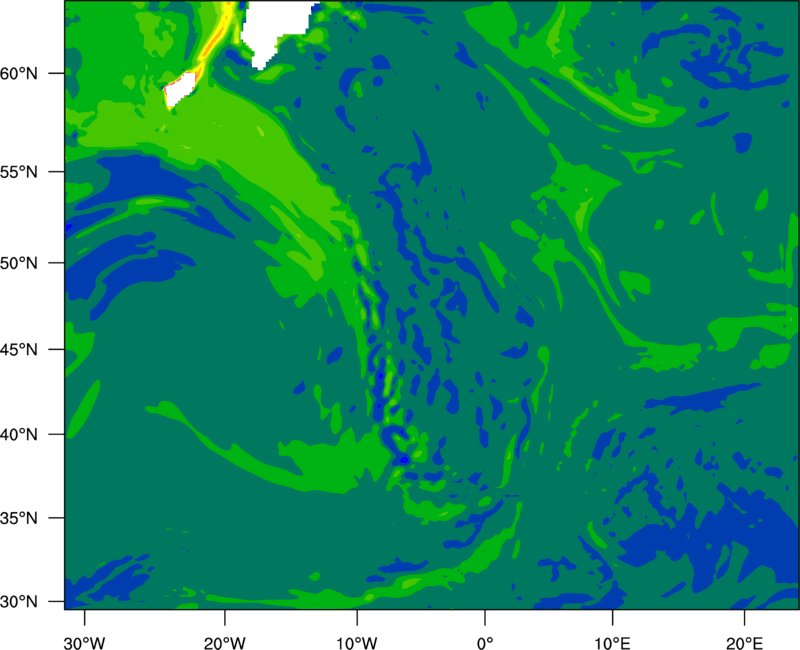Viewport: 800px width, 650px height.
Task: Click the 20°W longitude label
Action: (224, 643)
